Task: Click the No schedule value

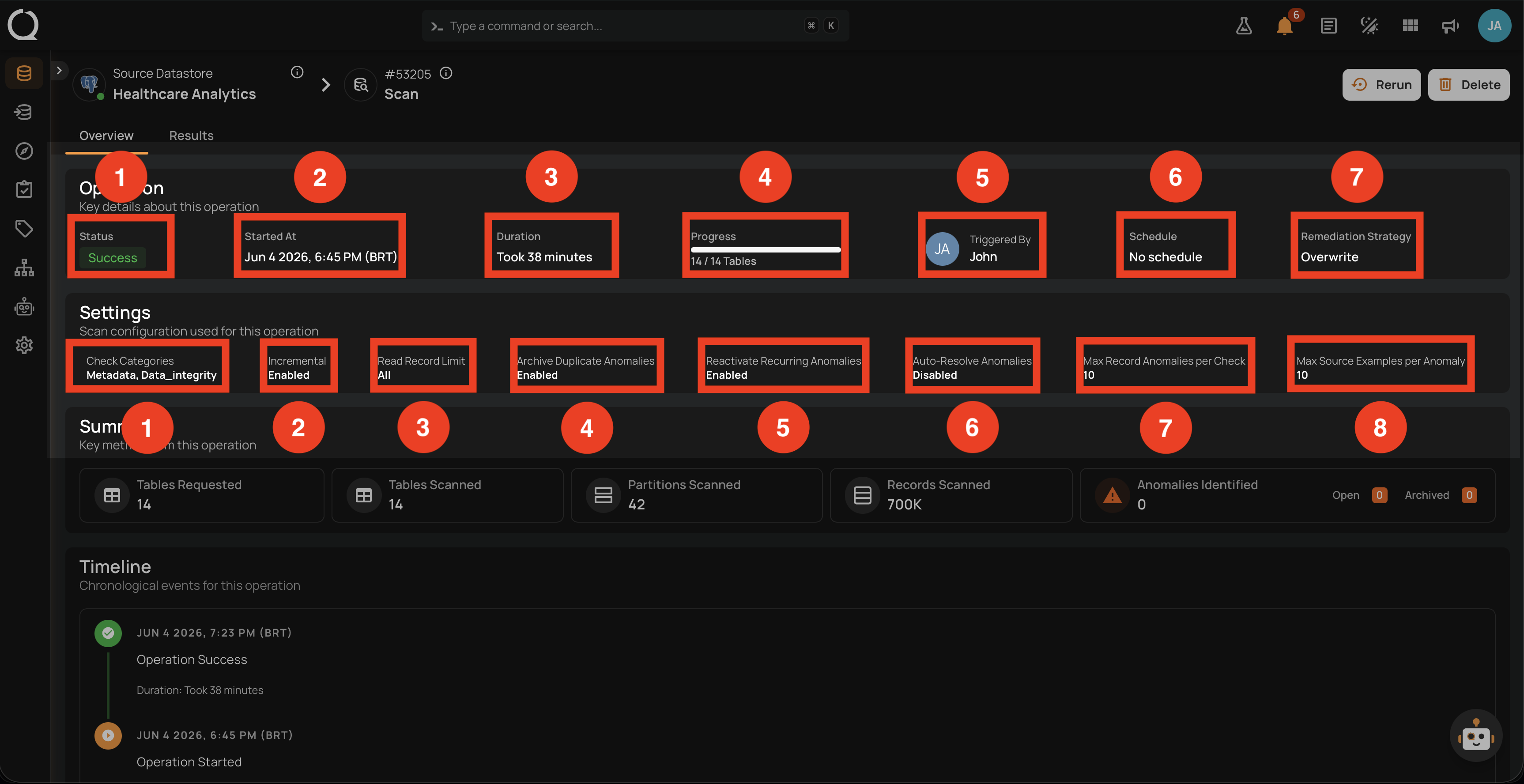Action: click(1165, 257)
